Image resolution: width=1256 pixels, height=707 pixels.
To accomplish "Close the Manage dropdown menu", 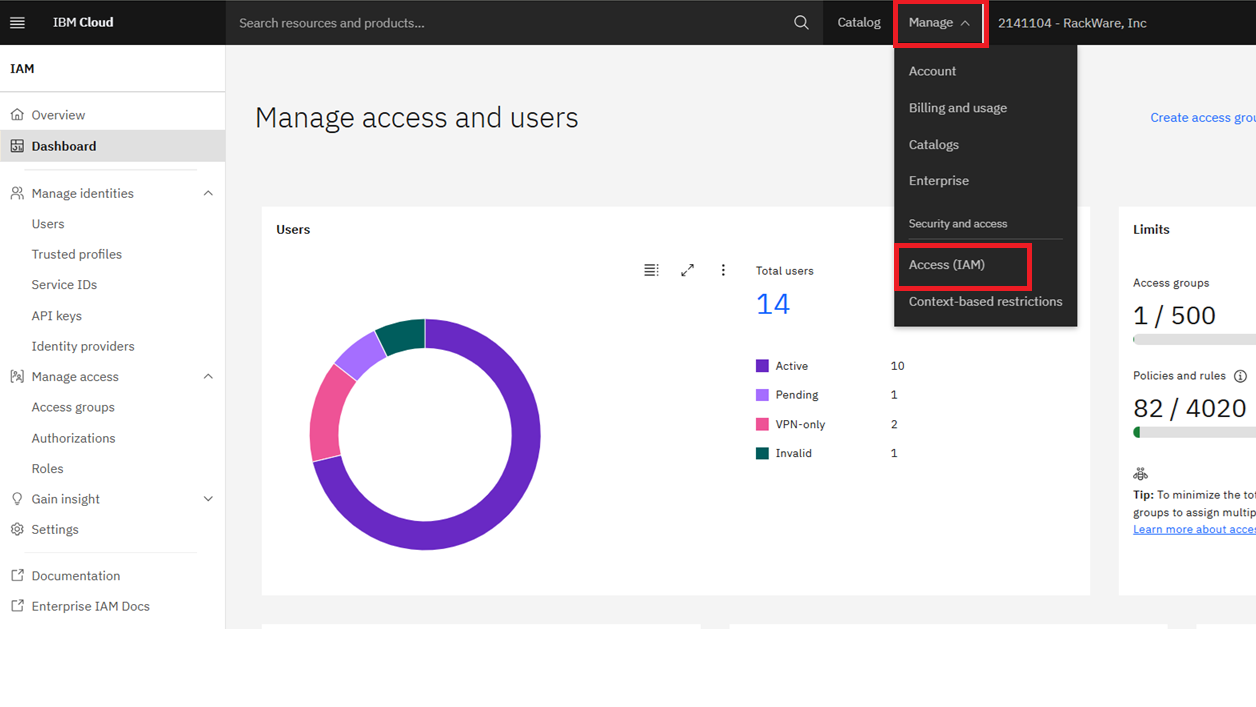I will point(940,22).
